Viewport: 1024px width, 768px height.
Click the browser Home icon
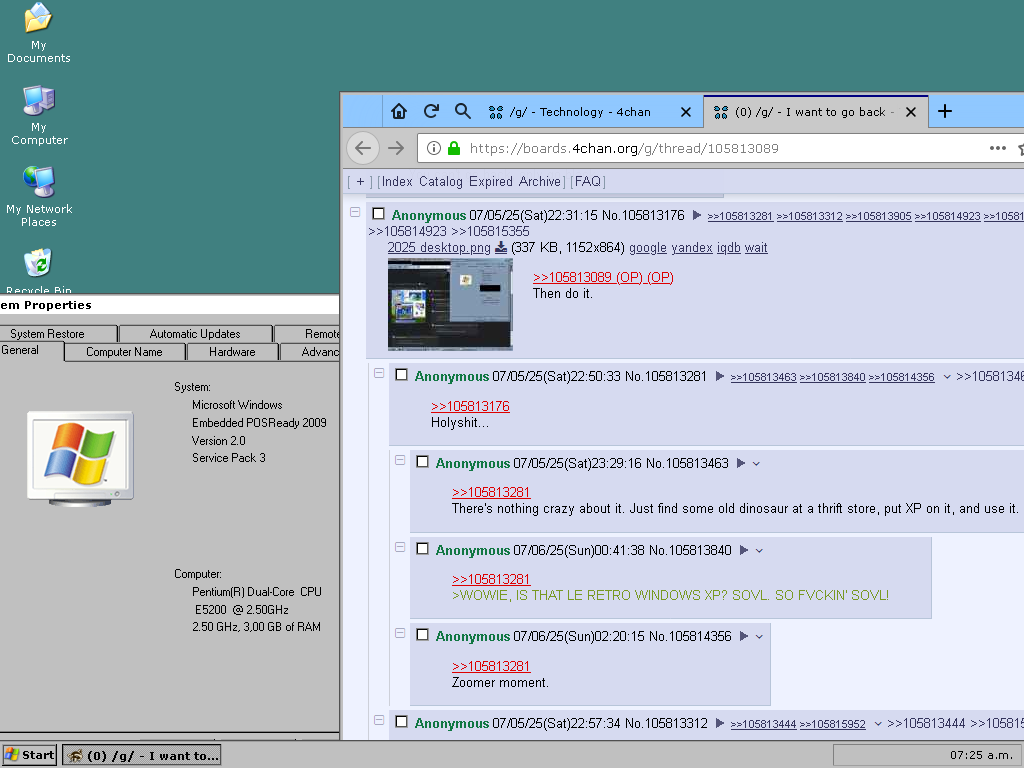(398, 112)
